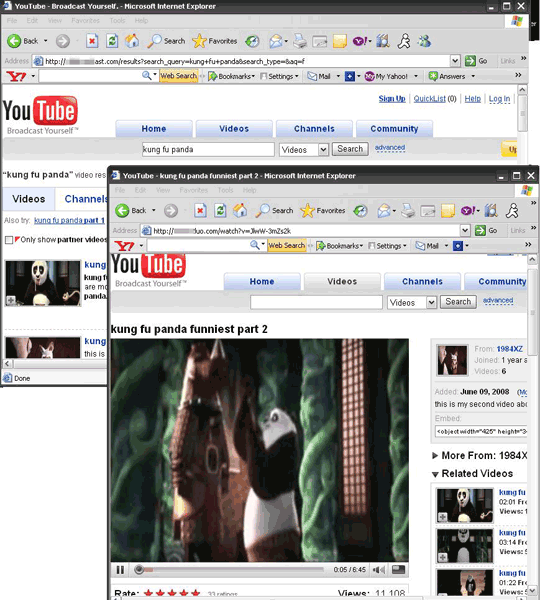This screenshot has width=540, height=600.
Task: Open first related video thumbnail 02:01
Action: click(465, 505)
